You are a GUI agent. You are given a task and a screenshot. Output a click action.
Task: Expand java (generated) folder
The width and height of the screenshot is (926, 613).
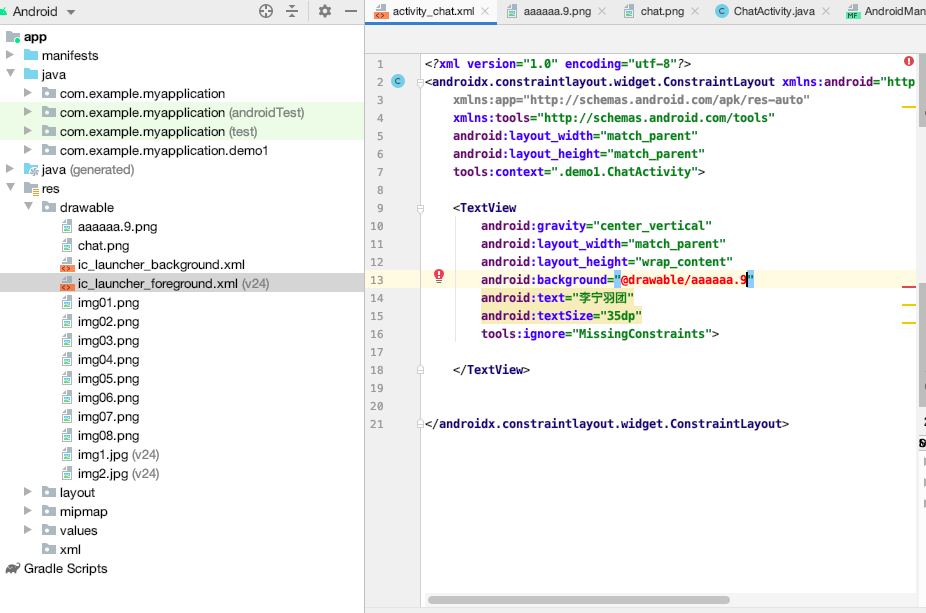(9, 169)
